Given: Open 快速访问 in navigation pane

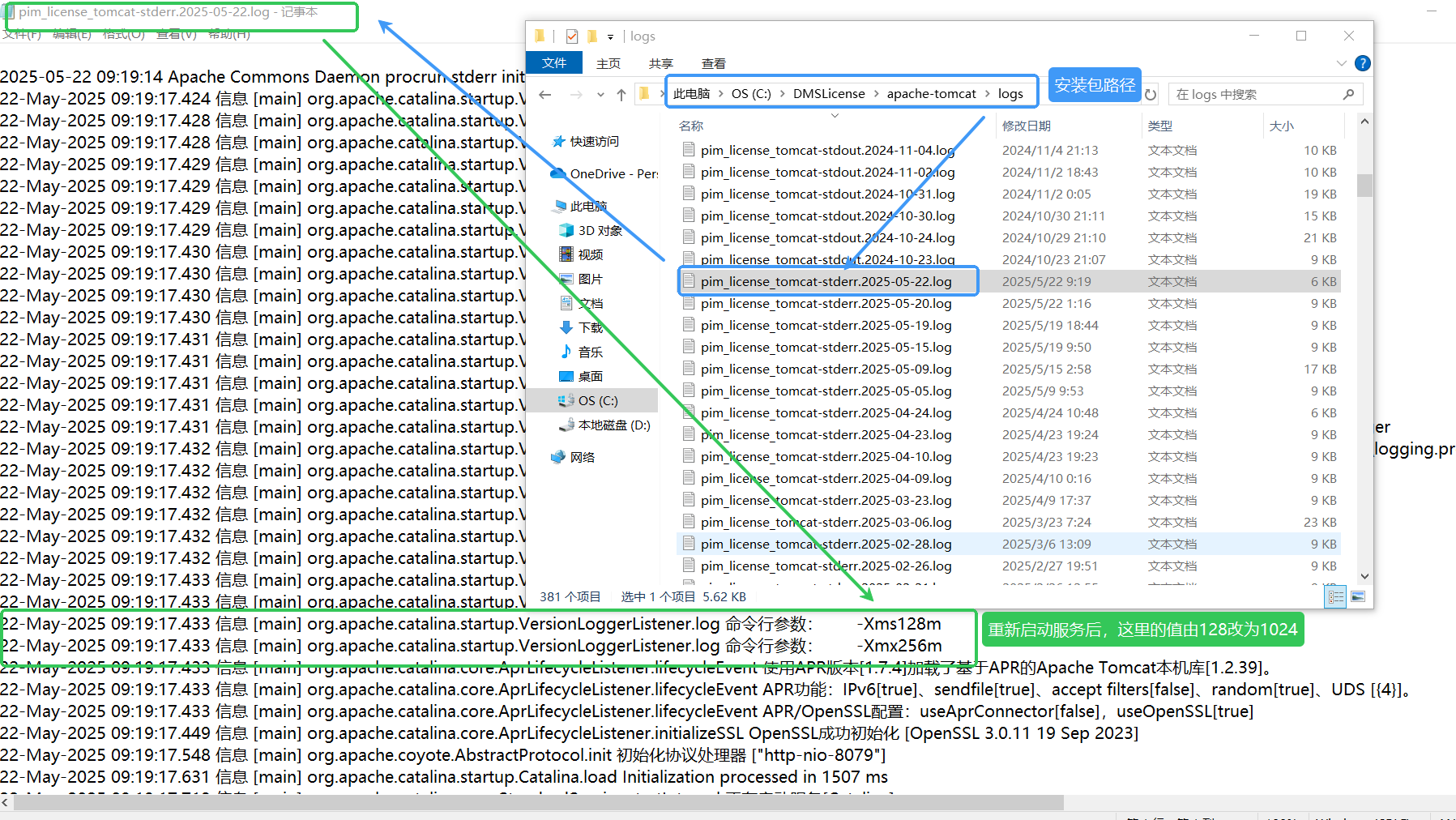Looking at the screenshot, I should coord(594,141).
